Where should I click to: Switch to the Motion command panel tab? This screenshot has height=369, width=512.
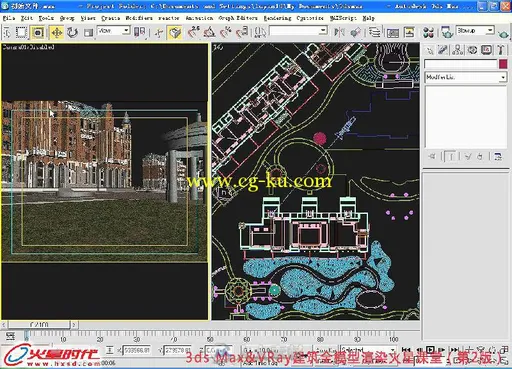(472, 50)
